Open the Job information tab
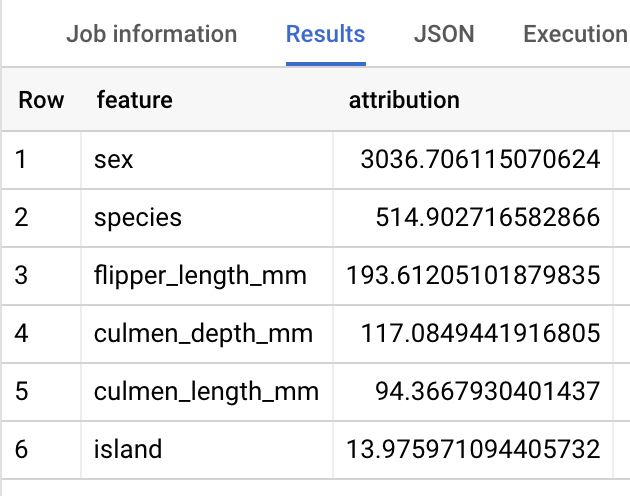The image size is (630, 496). [x=151, y=34]
